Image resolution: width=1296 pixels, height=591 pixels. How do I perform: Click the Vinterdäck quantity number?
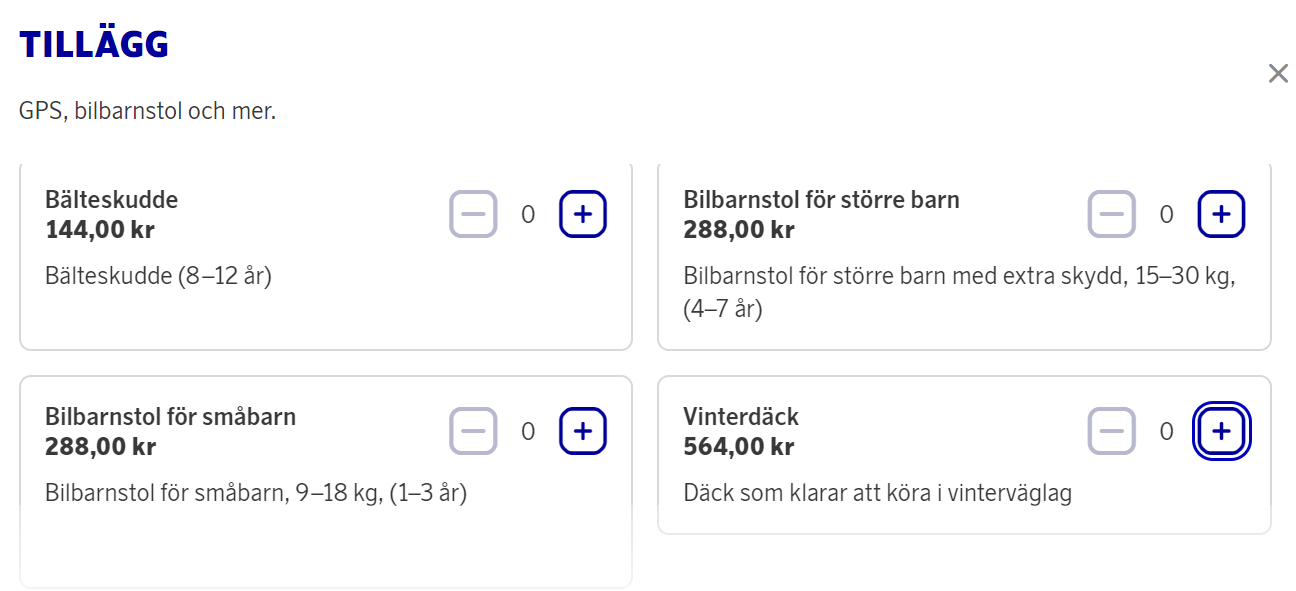[1166, 431]
